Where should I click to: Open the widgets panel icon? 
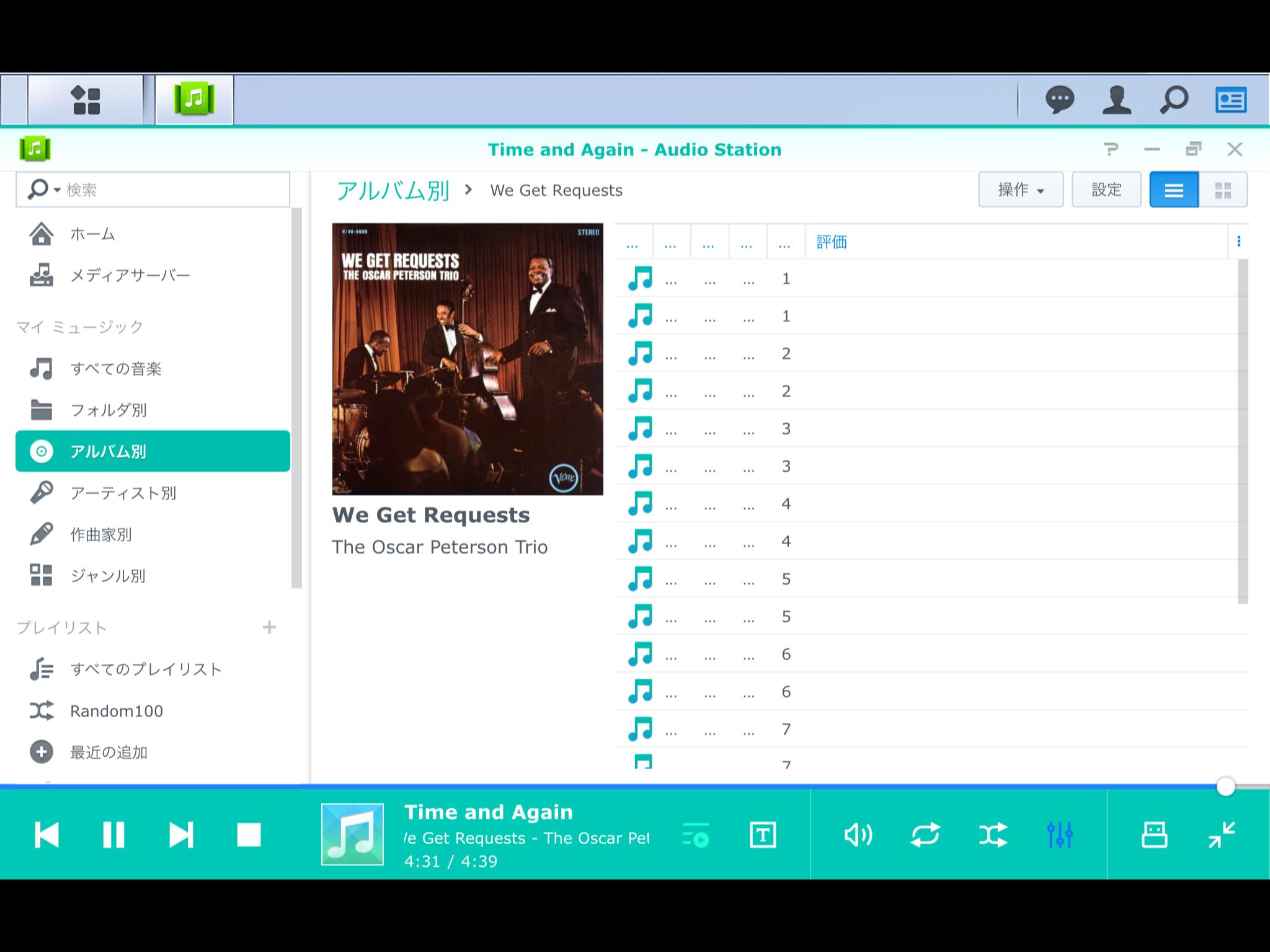pos(1231,100)
